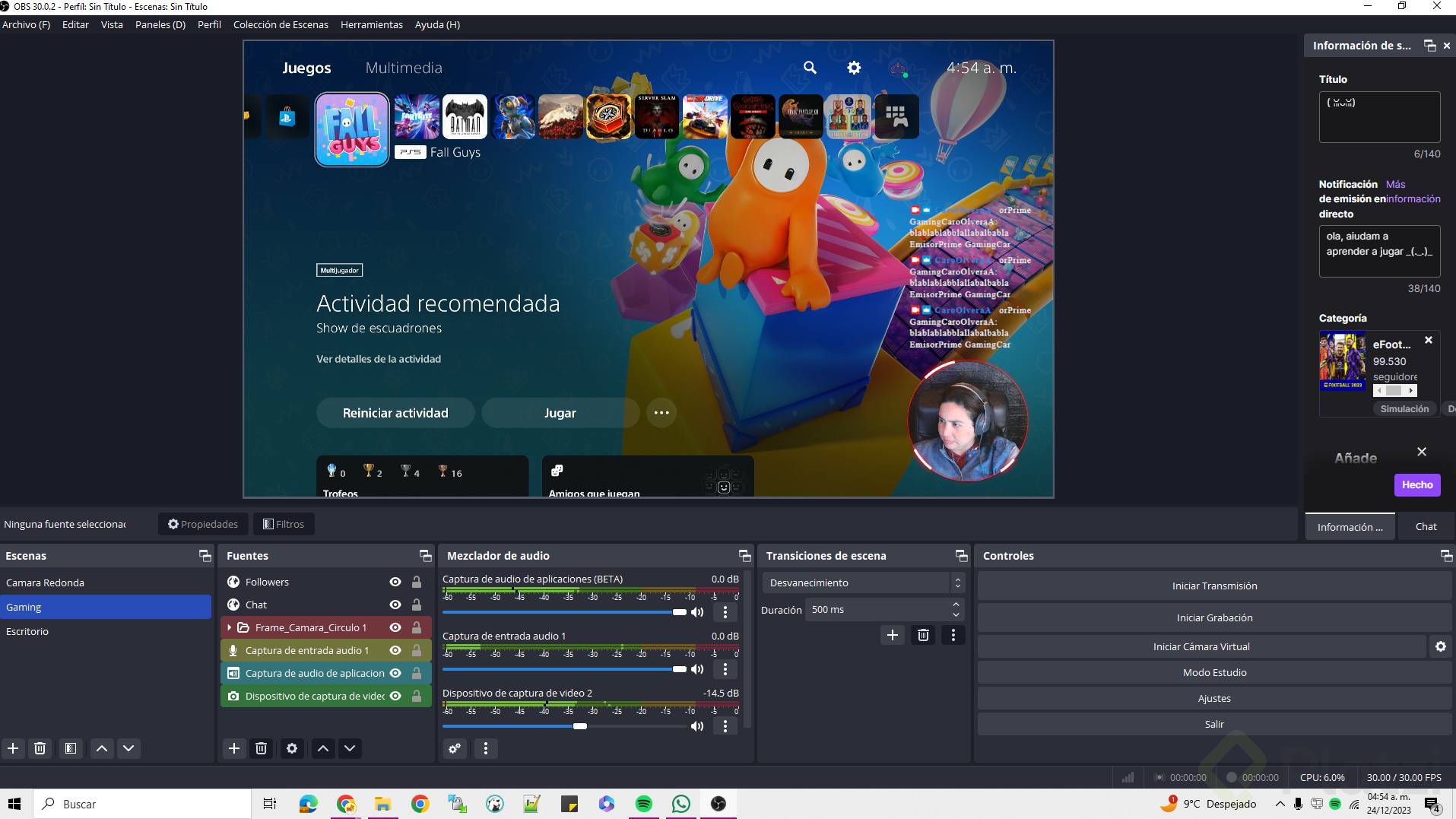Move source up arrow in Fuentes panel
The height and width of the screenshot is (819, 1456).
tap(323, 748)
